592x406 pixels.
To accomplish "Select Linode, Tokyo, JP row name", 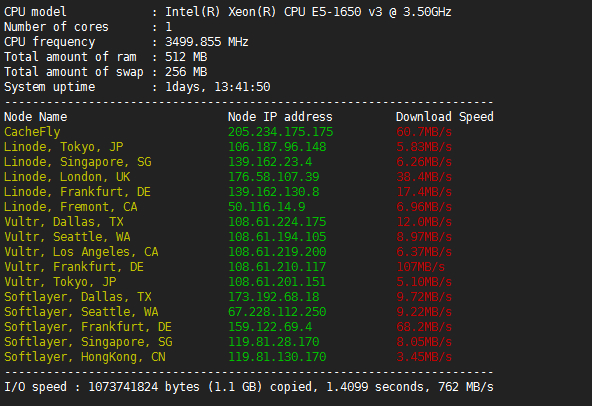I will coord(63,147).
